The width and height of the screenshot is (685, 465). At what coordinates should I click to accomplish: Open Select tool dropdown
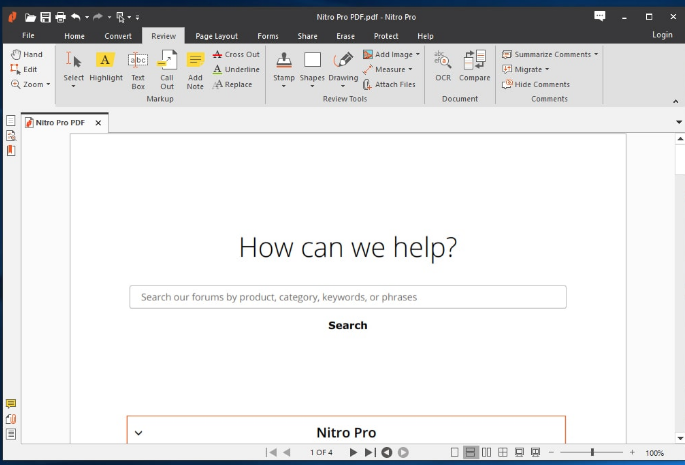(x=73, y=86)
